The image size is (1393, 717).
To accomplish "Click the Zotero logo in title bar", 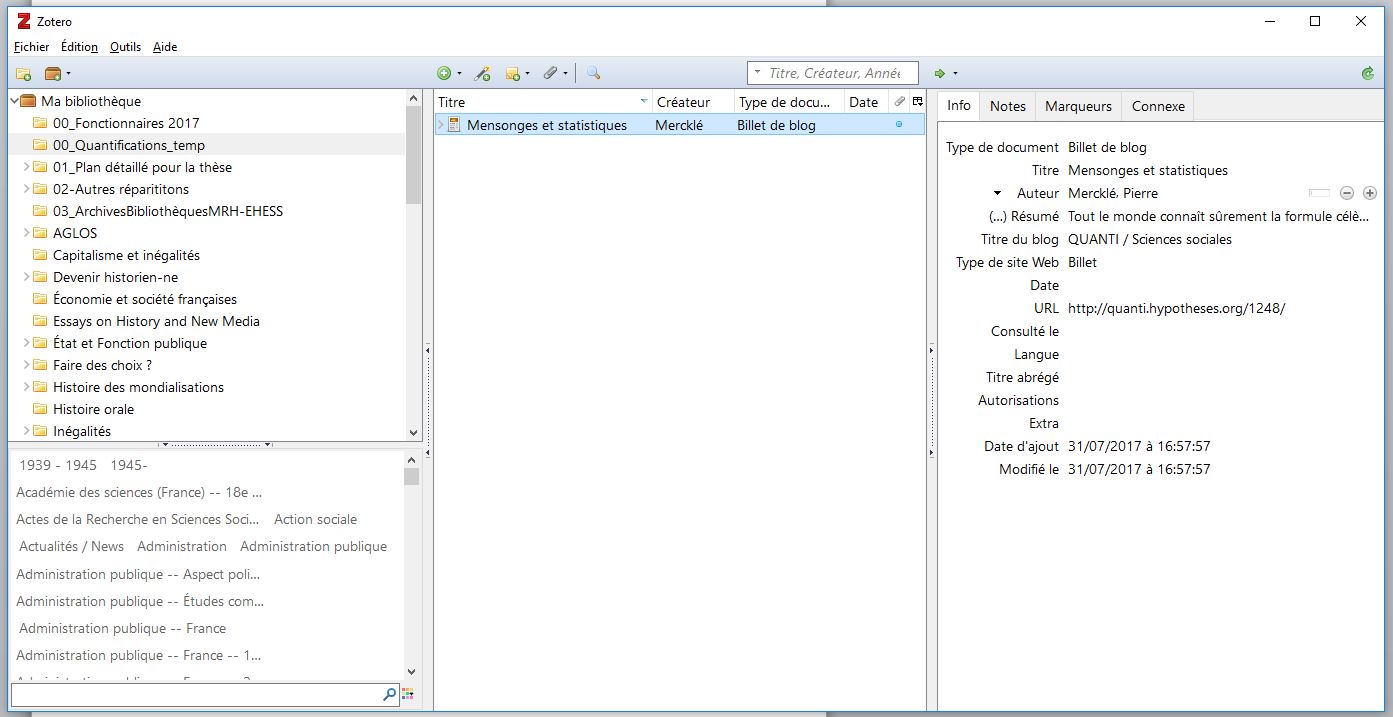I will tap(24, 21).
